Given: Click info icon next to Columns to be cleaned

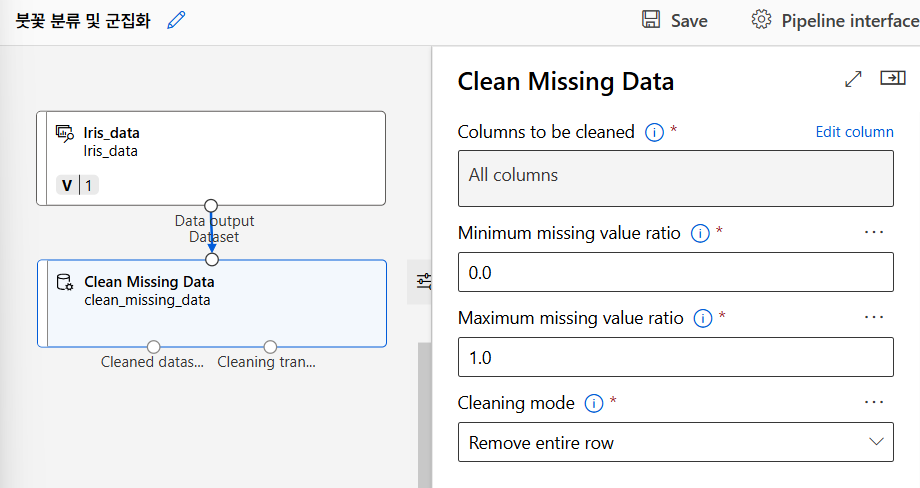Looking at the screenshot, I should [x=654, y=132].
